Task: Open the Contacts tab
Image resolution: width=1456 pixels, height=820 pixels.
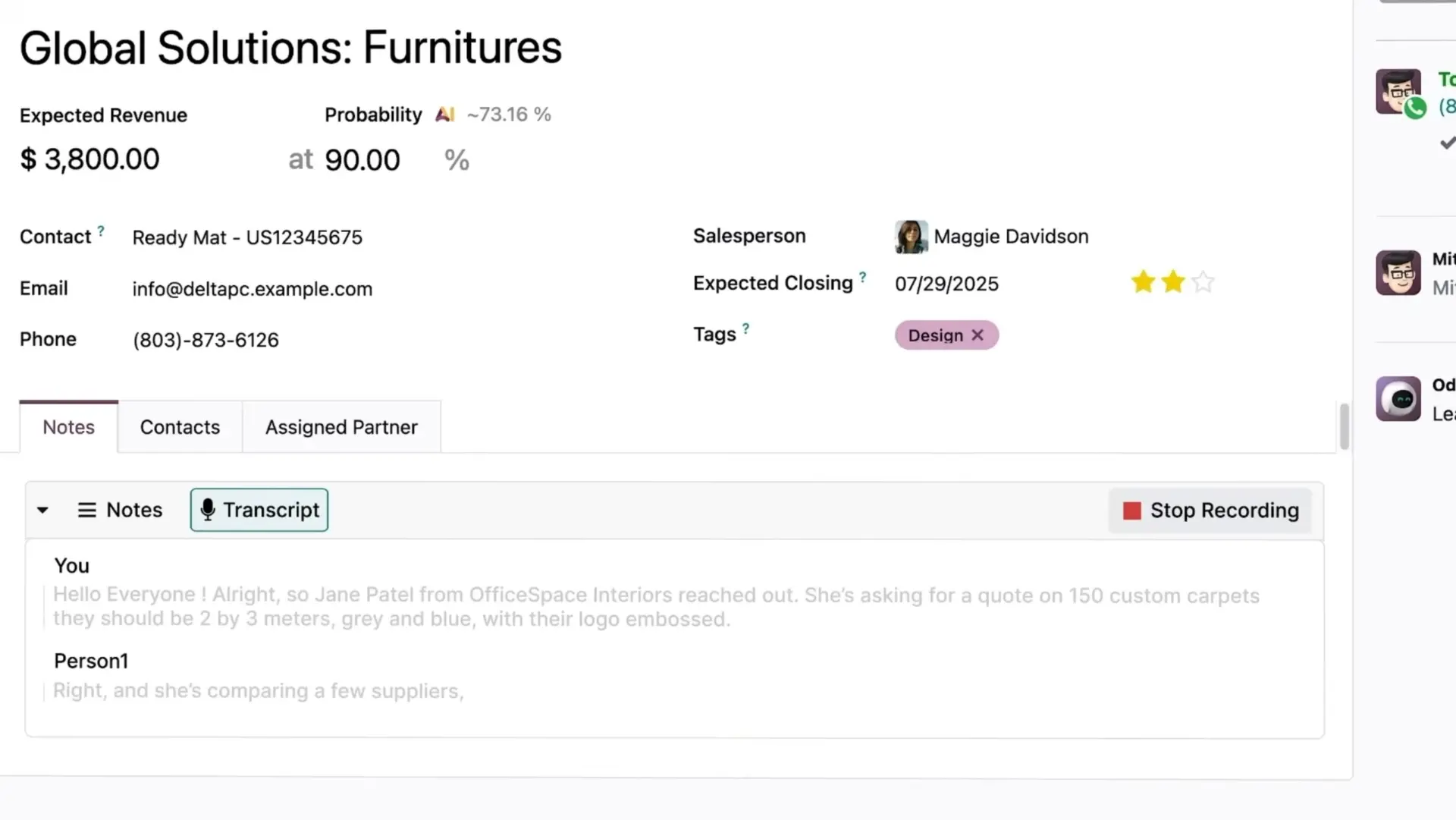Action: coord(180,427)
